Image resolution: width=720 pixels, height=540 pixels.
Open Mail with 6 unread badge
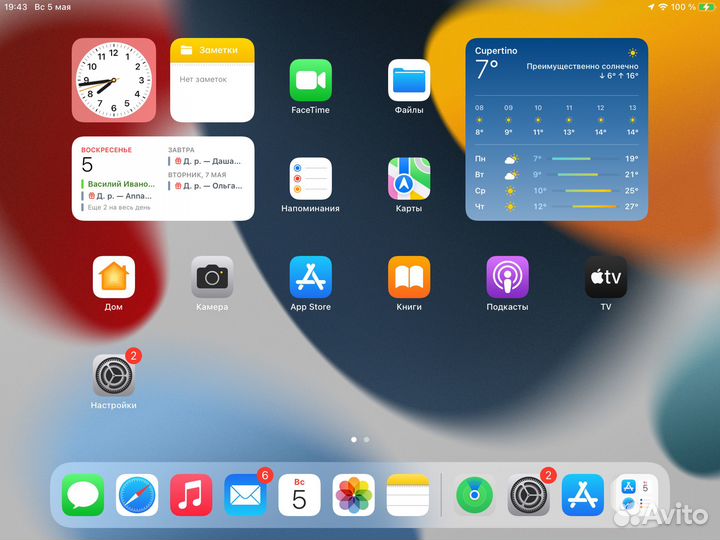click(245, 495)
